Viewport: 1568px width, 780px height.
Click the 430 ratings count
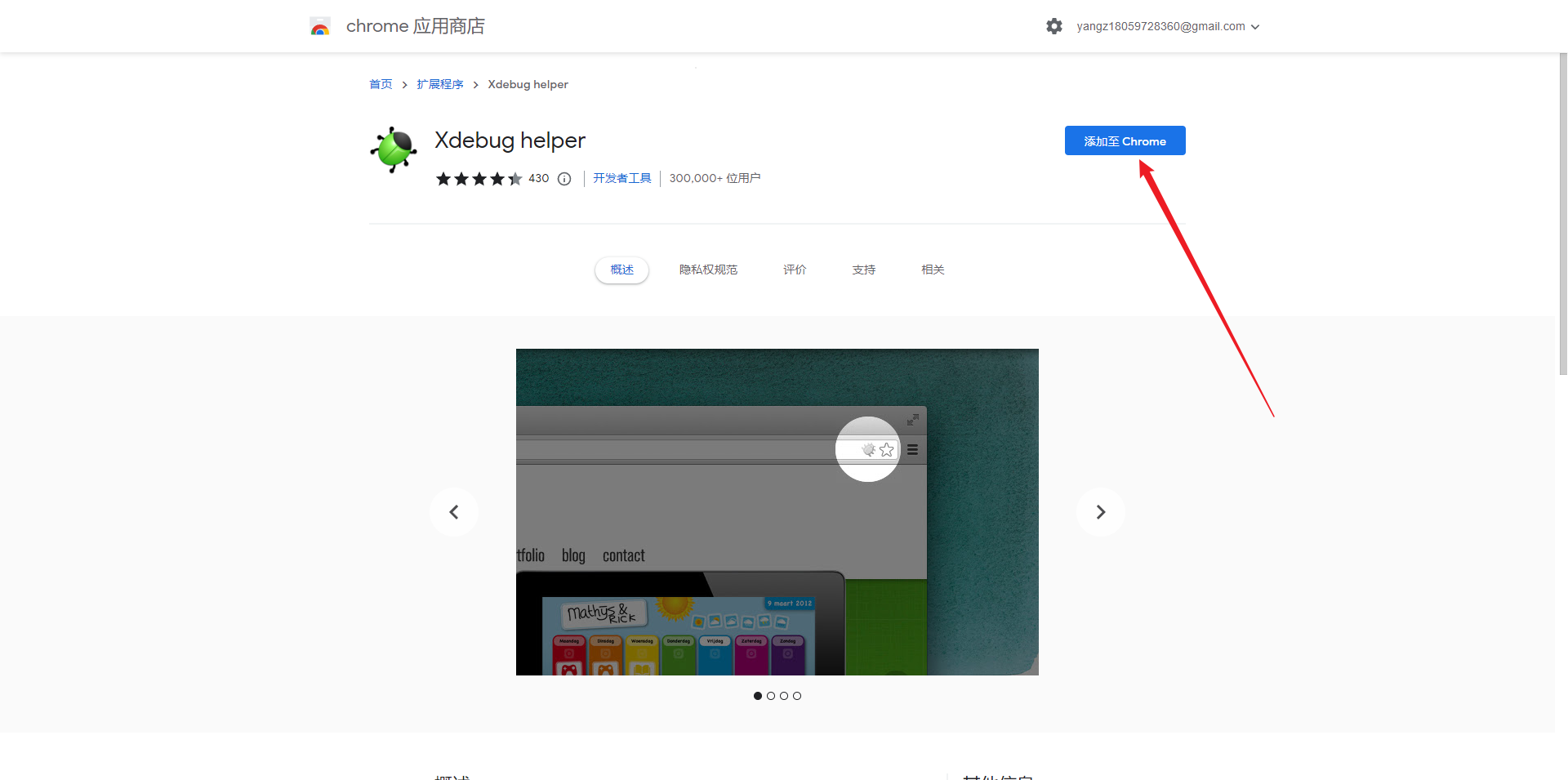[x=539, y=178]
